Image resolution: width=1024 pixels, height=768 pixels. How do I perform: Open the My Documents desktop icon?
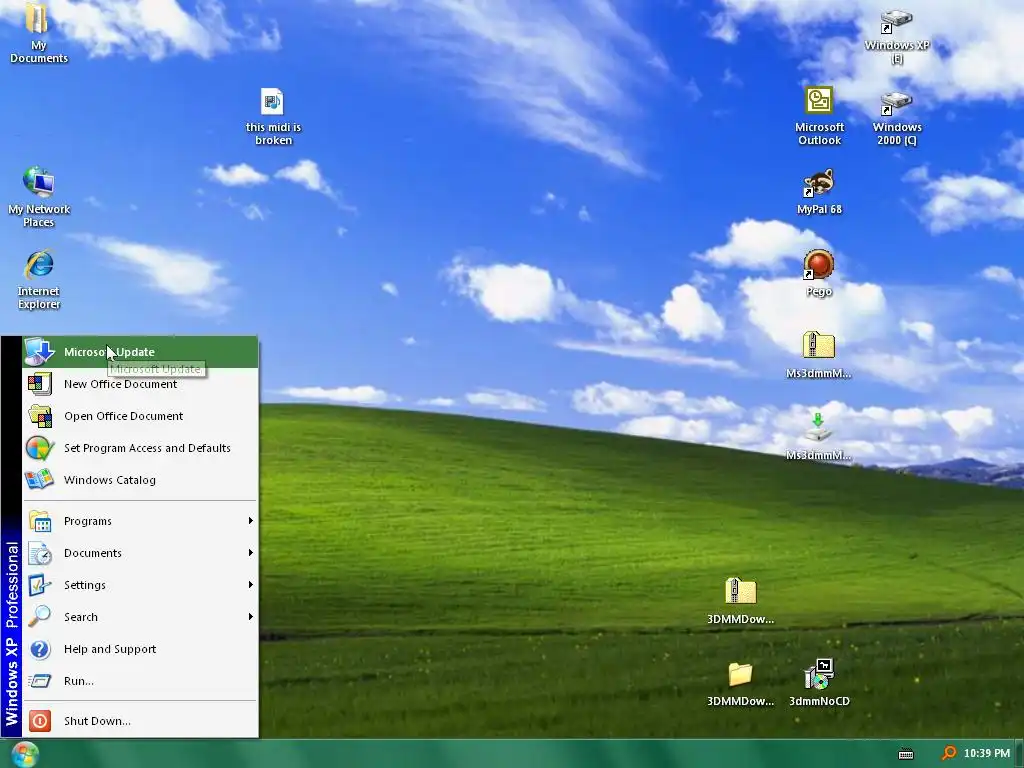(38, 33)
